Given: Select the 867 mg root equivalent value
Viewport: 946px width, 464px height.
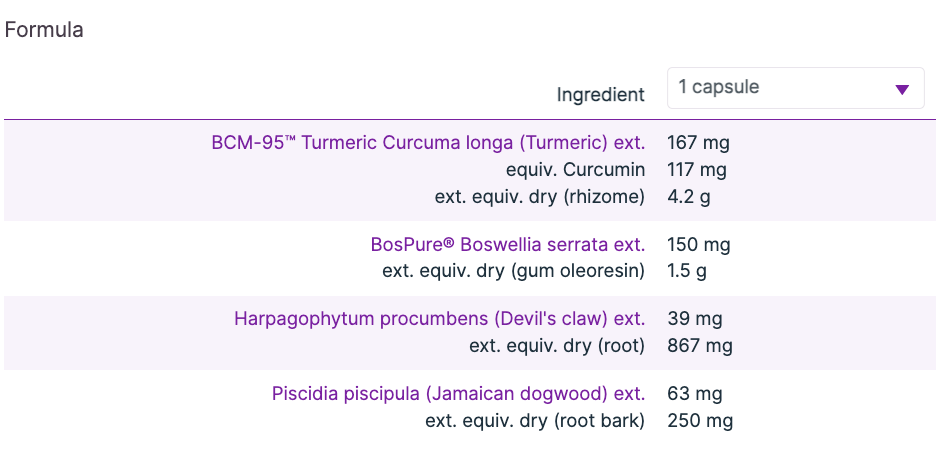Looking at the screenshot, I should click(699, 347).
